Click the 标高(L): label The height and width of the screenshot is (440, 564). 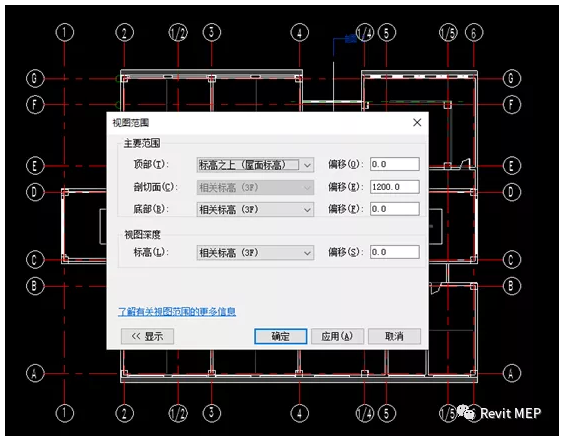[151, 252]
